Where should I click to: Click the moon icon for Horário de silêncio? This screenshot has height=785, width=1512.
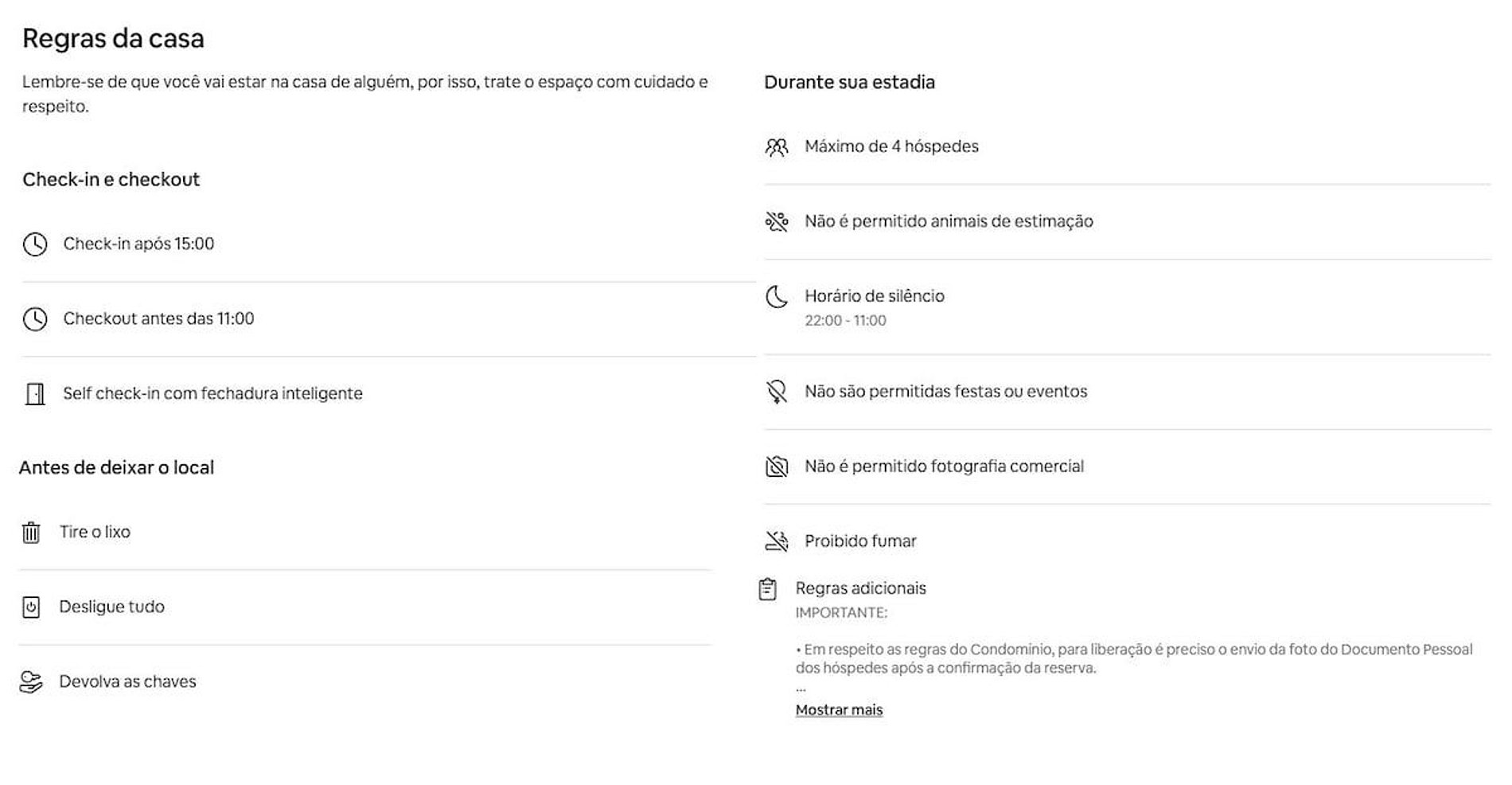(777, 297)
